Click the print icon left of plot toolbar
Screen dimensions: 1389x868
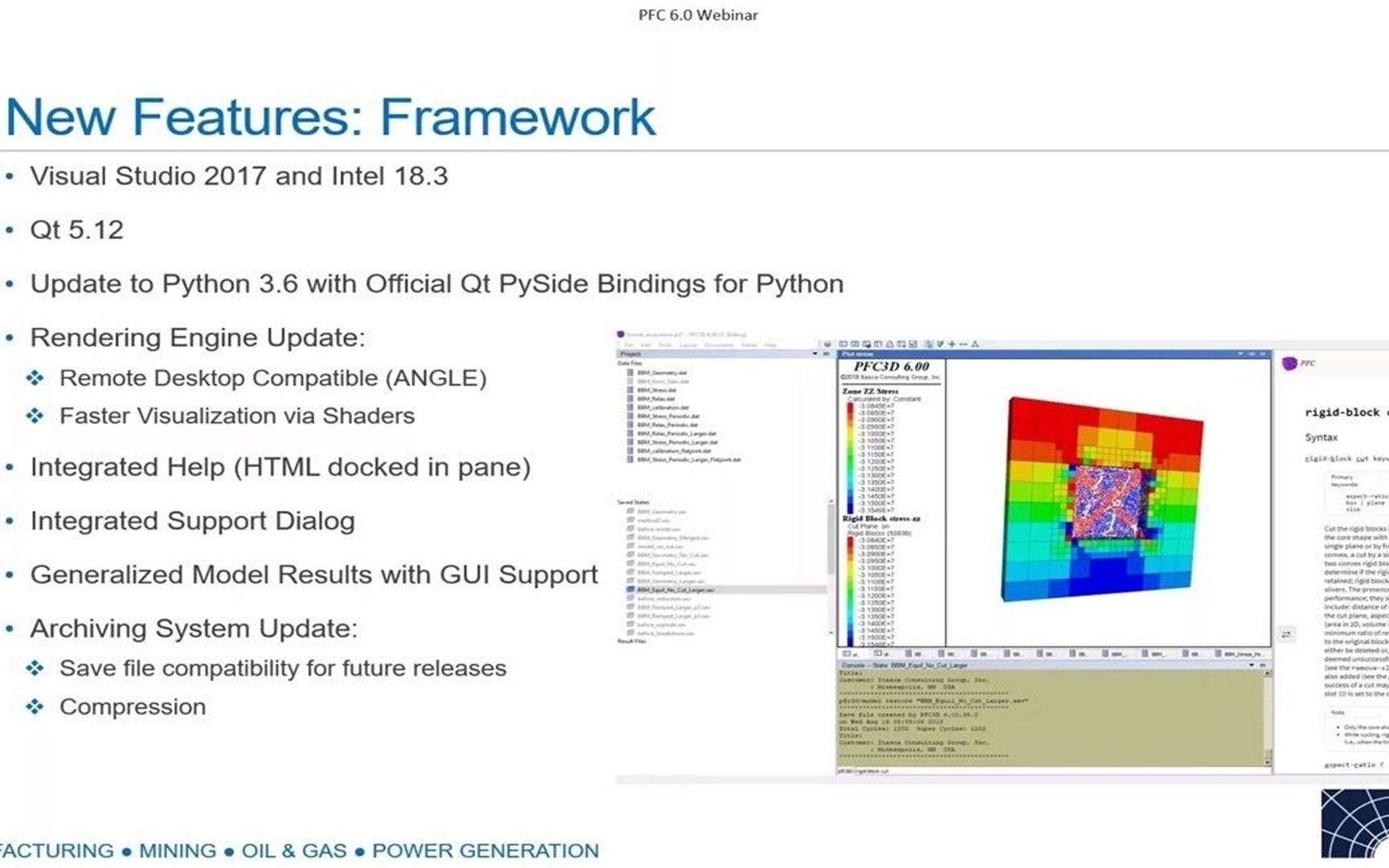(x=827, y=344)
